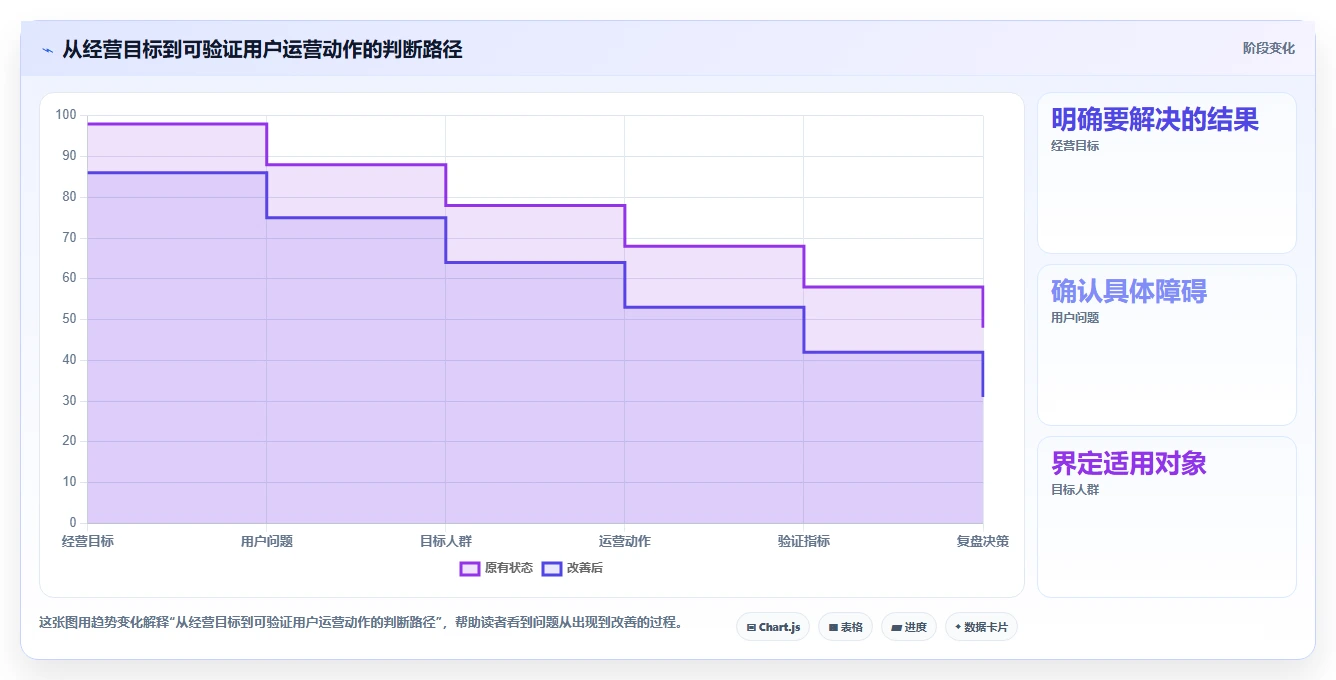The height and width of the screenshot is (680, 1336).
Task: Click the 经营目标 subtitle in first card
Action: coord(1075,146)
